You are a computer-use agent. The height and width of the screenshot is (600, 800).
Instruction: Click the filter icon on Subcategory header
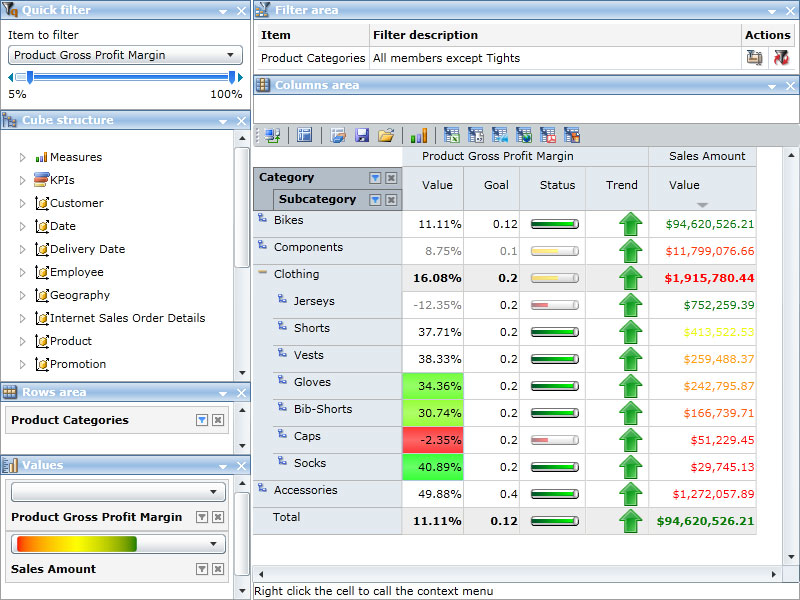(375, 199)
